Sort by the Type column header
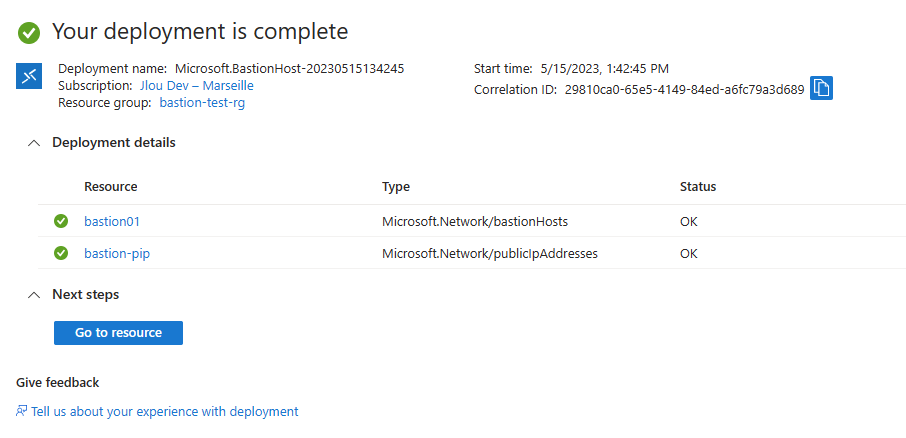This screenshot has height=438, width=906. 396,187
